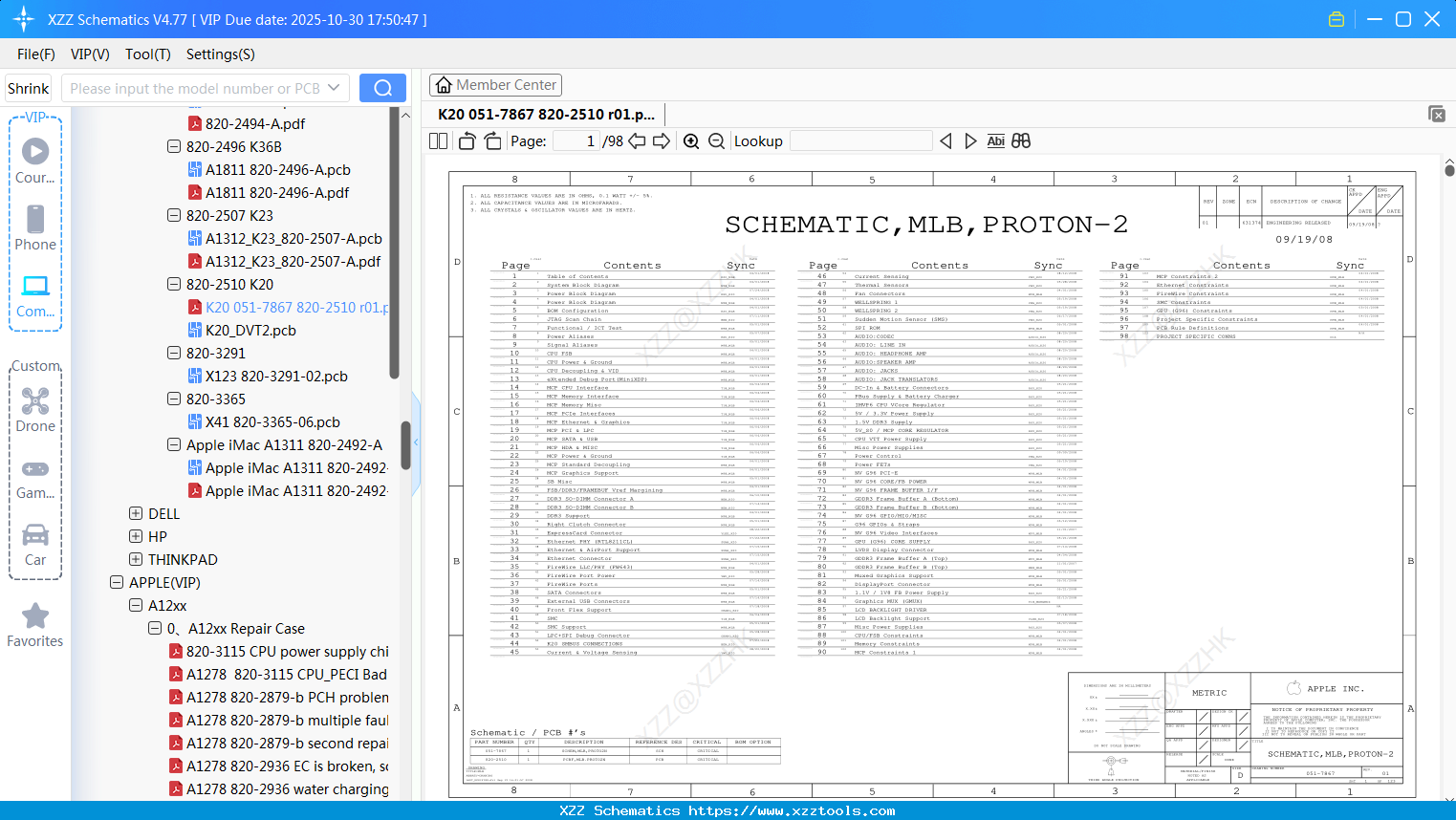Viewport: 1456px width, 820px height.
Task: Open the Car category
Action: point(35,545)
